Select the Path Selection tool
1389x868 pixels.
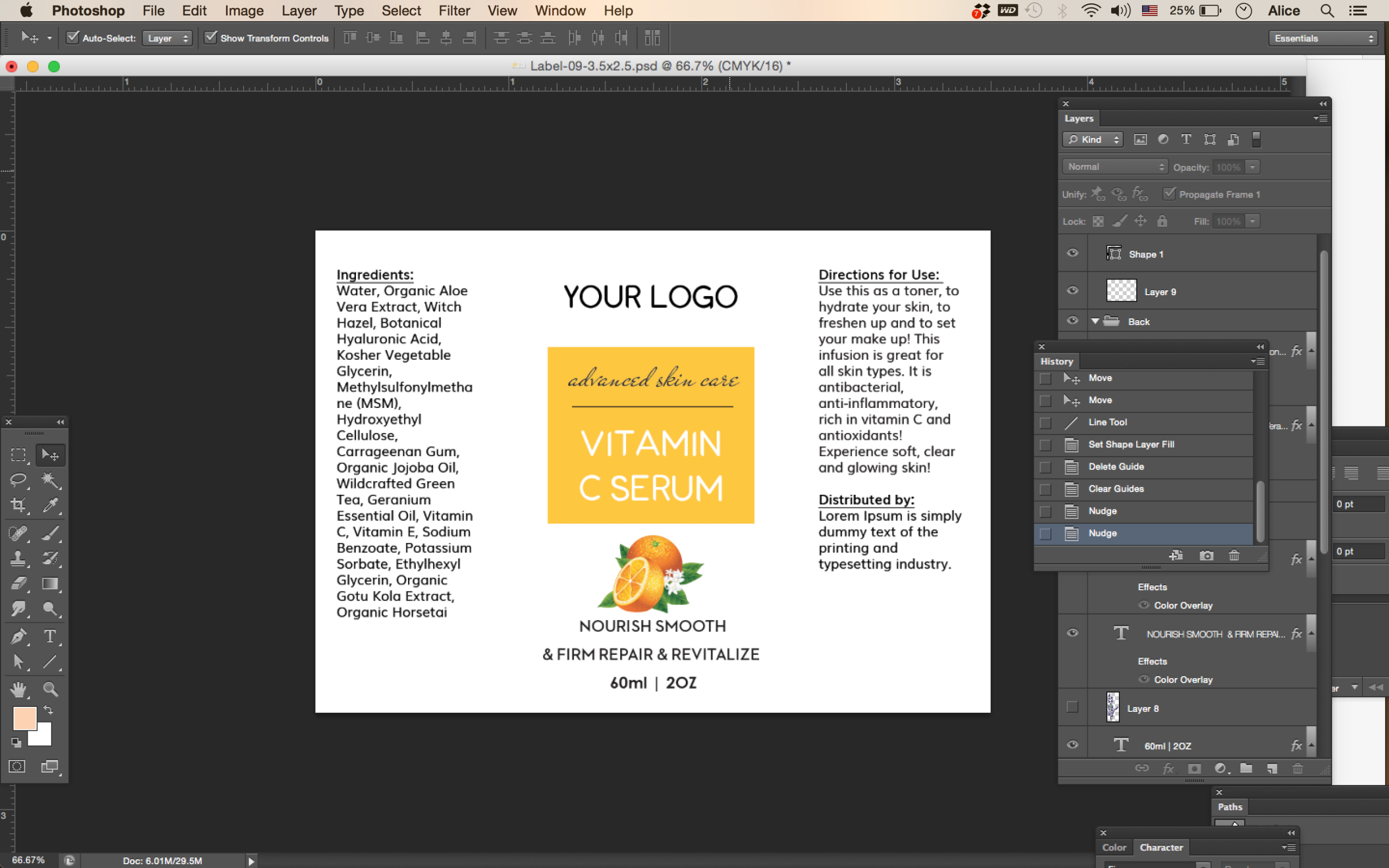pyautogui.click(x=18, y=661)
